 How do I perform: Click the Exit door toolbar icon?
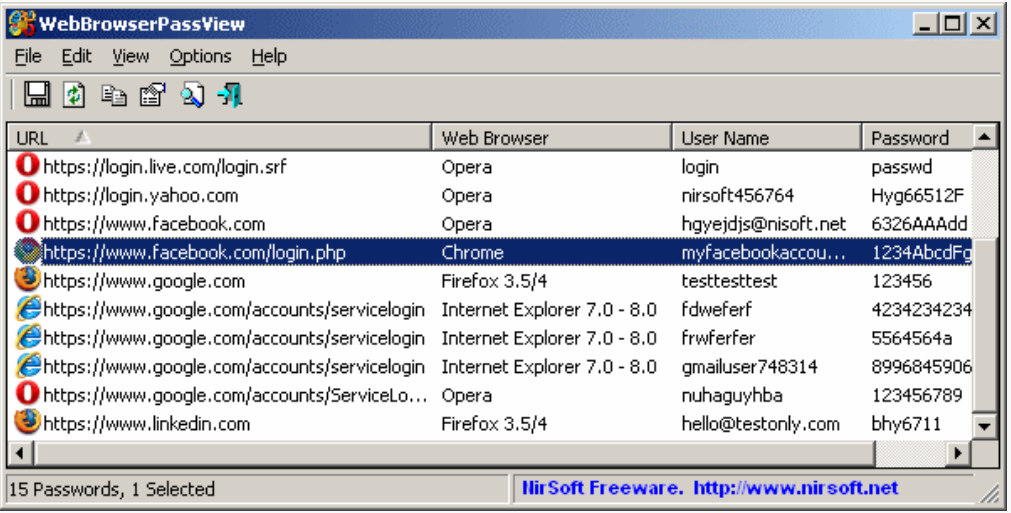(230, 95)
